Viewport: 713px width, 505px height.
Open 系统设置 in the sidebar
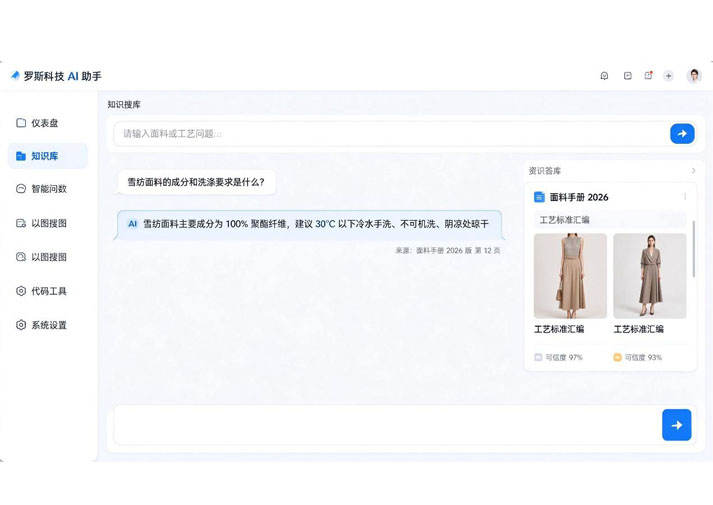47,325
